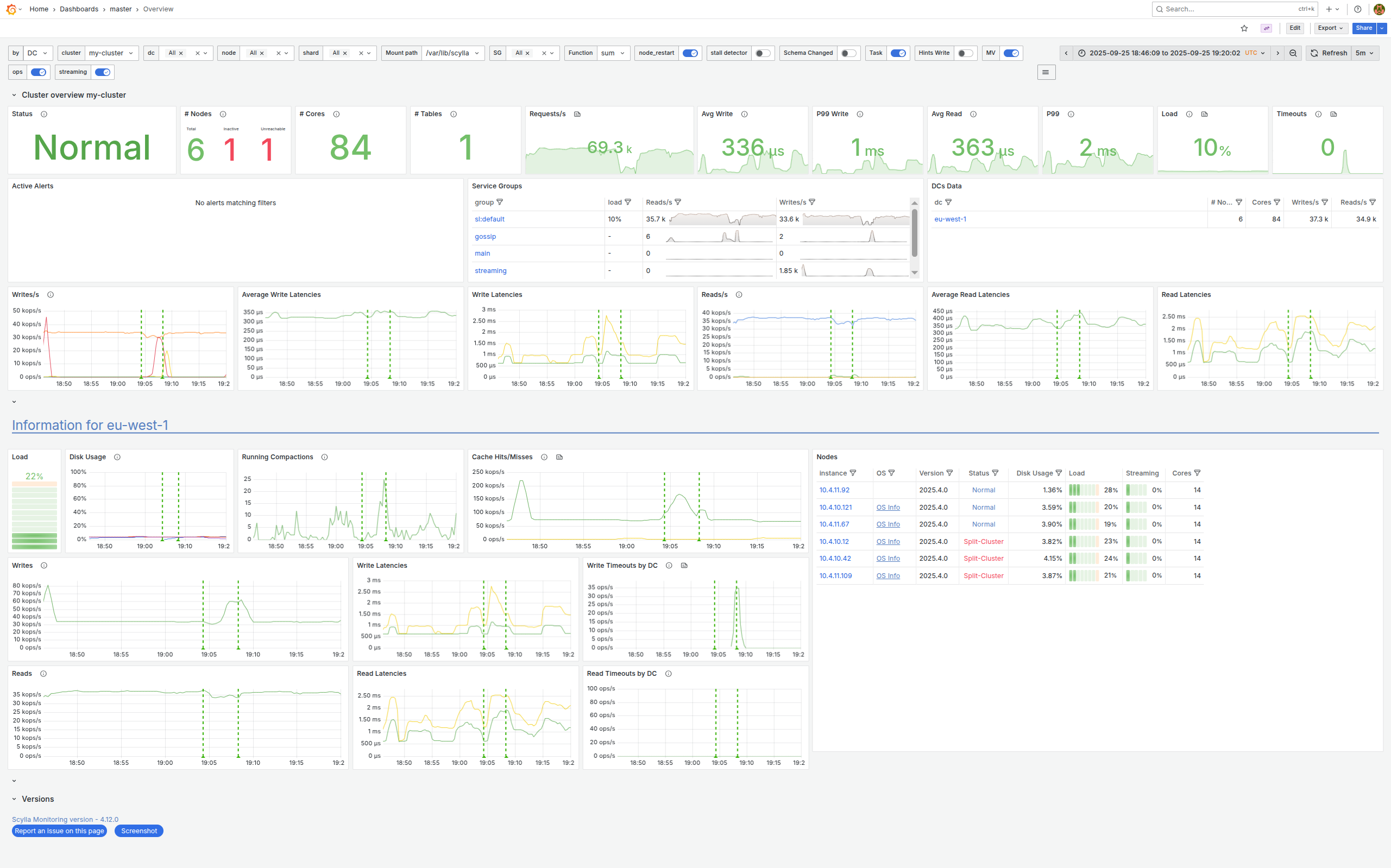Click filter icon on Status column
This screenshot has height=868, width=1391.
[995, 473]
